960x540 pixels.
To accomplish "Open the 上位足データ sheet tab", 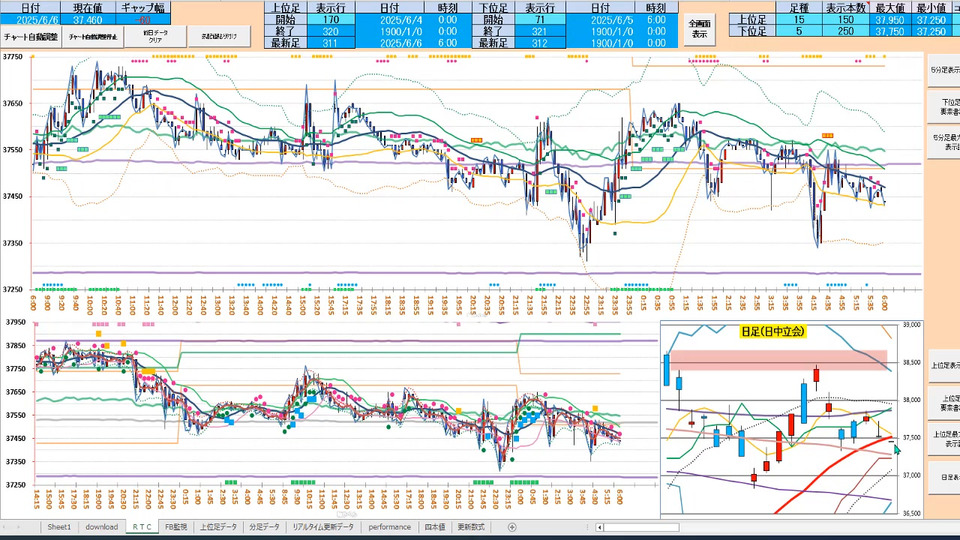I will click(218, 527).
